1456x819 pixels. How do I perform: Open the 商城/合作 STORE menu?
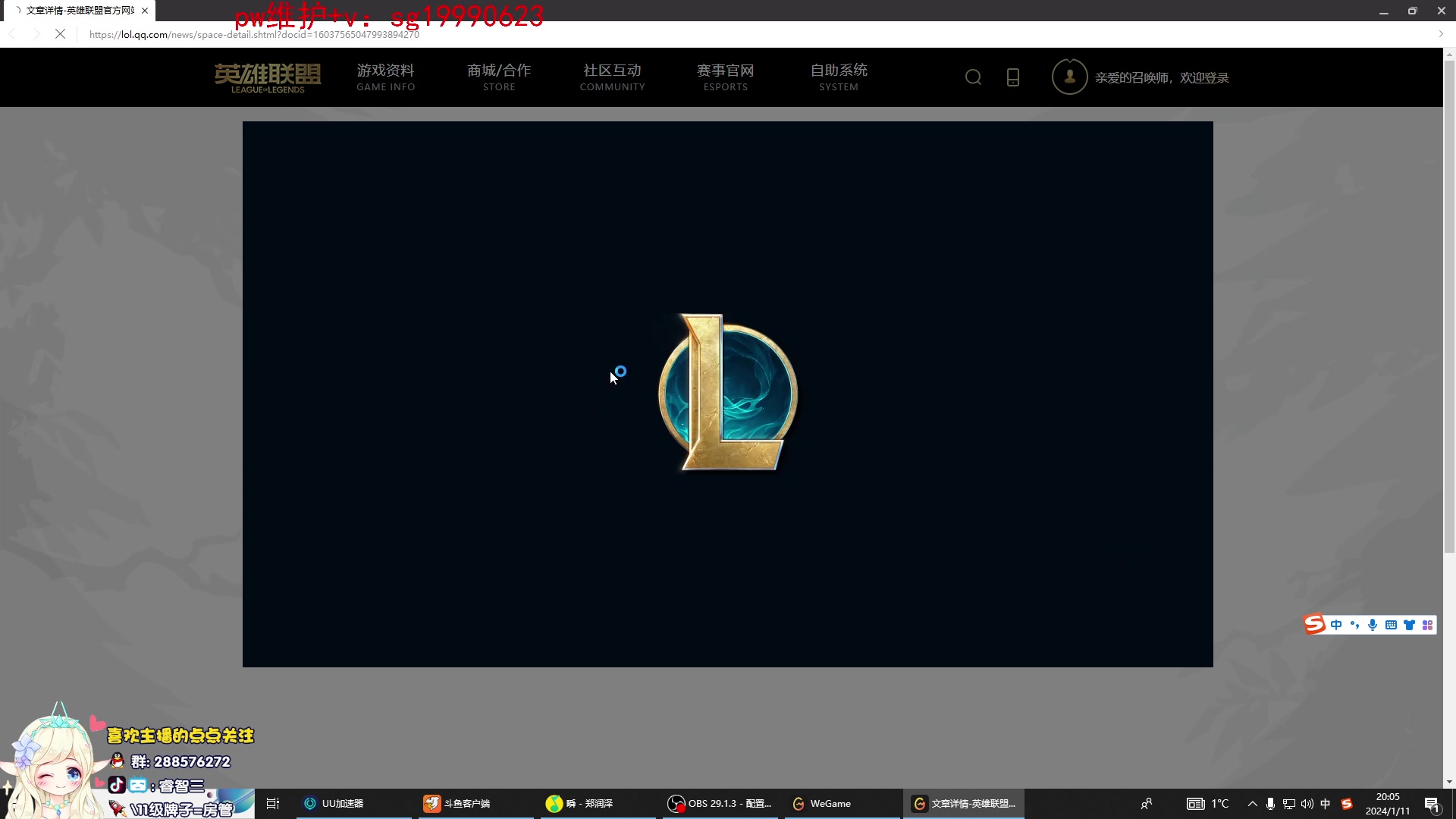(x=499, y=77)
